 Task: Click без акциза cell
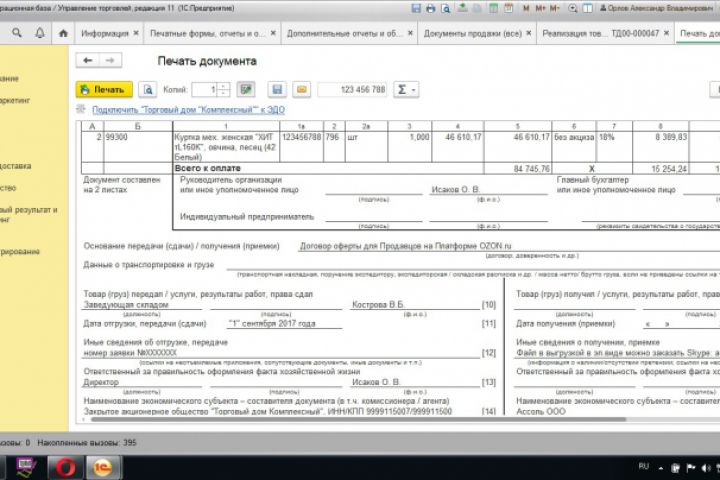(x=574, y=147)
